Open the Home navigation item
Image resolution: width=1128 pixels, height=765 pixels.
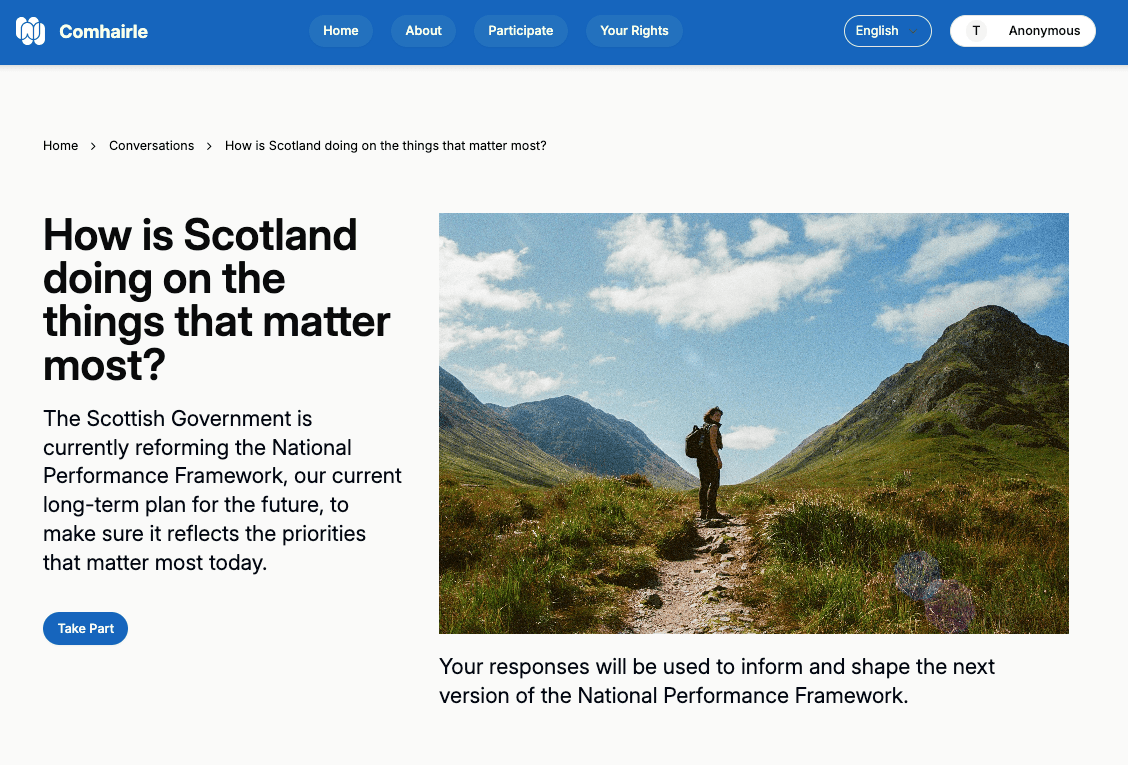point(340,31)
